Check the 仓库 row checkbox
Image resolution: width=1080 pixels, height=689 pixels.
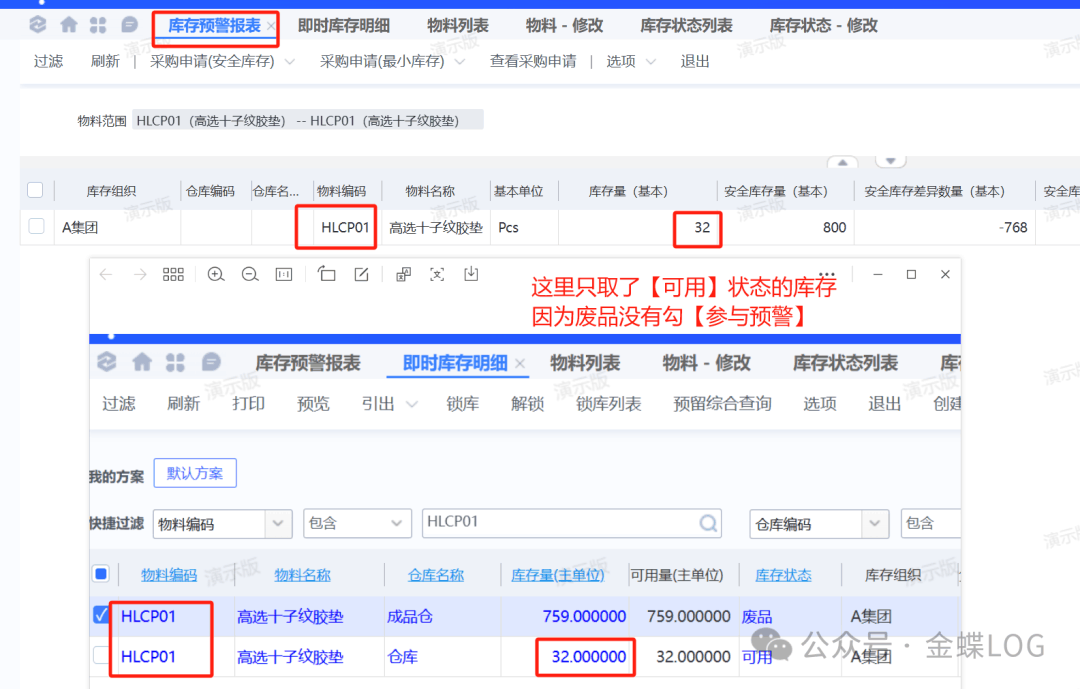click(101, 656)
